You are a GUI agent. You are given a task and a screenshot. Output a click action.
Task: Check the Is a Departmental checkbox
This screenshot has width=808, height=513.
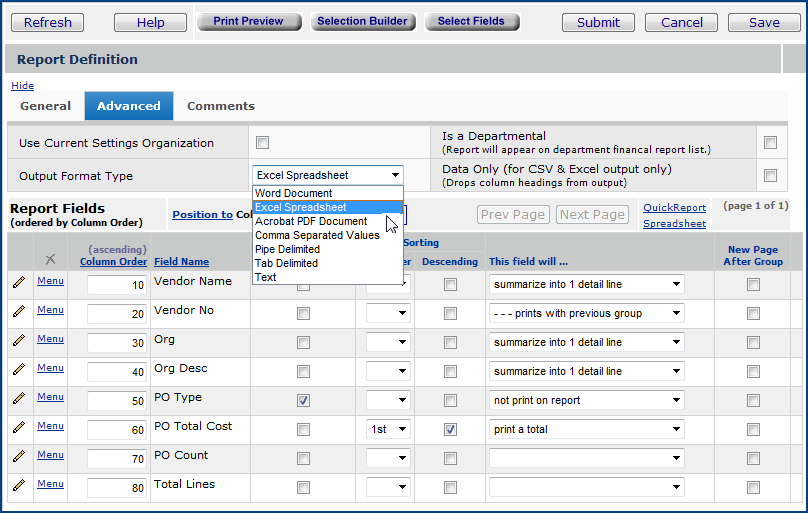click(770, 143)
